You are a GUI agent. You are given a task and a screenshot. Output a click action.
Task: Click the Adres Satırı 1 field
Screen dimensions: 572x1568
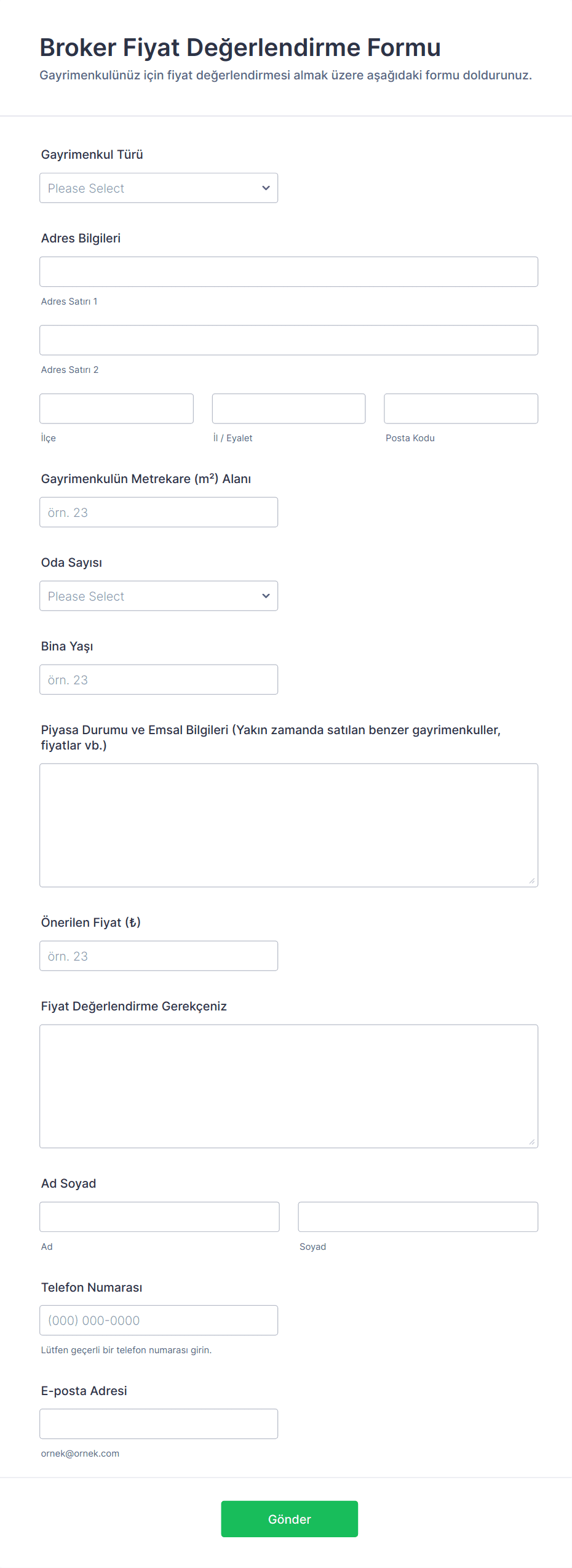tap(288, 272)
